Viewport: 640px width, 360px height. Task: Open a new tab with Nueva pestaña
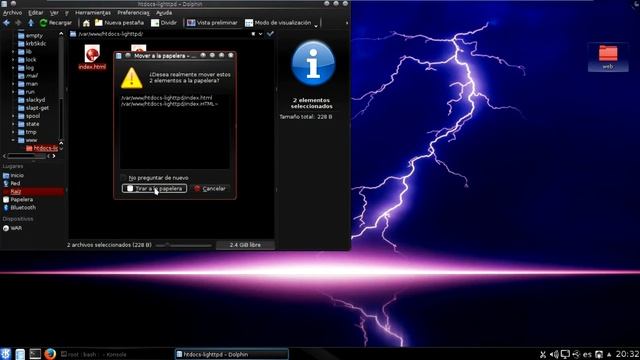point(119,23)
